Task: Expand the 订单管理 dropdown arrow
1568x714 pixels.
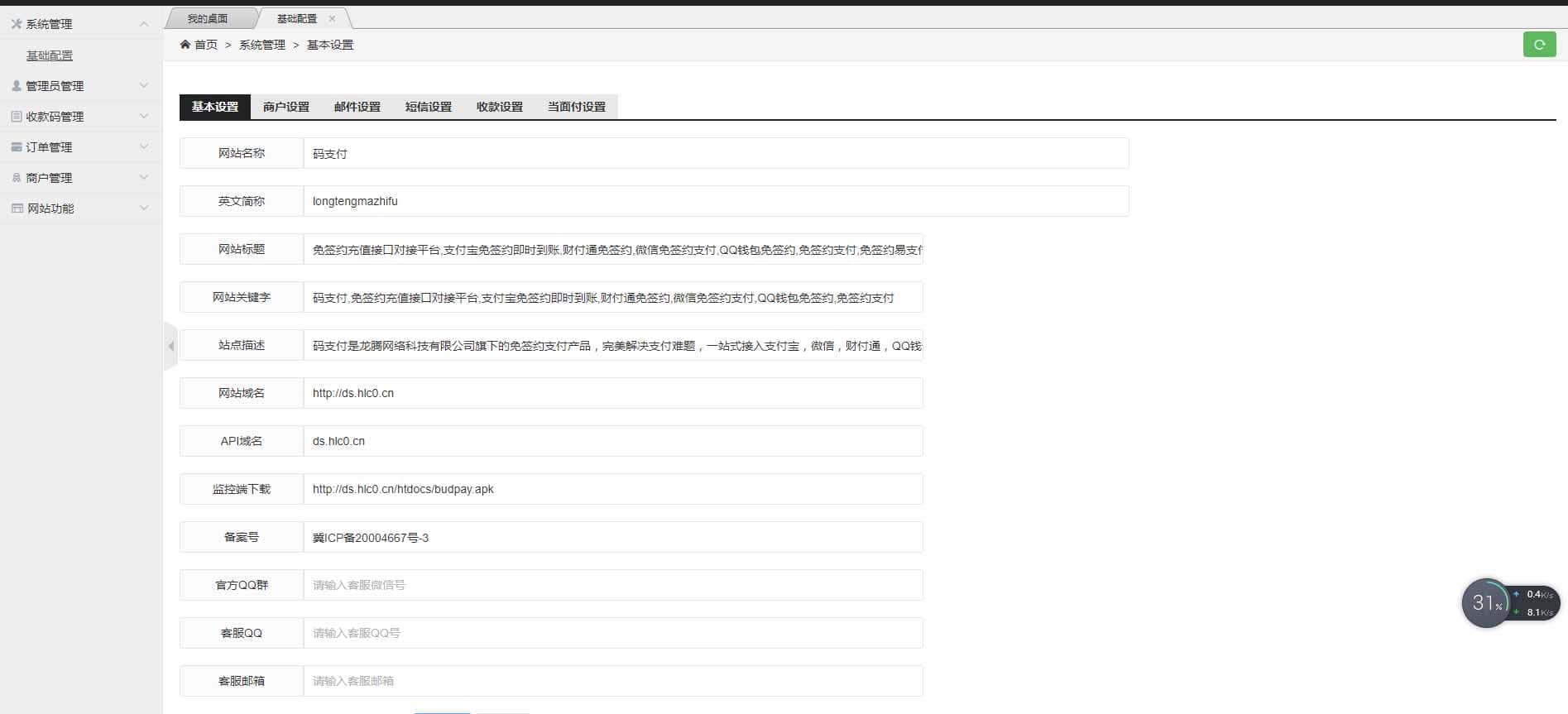Action: (x=144, y=147)
